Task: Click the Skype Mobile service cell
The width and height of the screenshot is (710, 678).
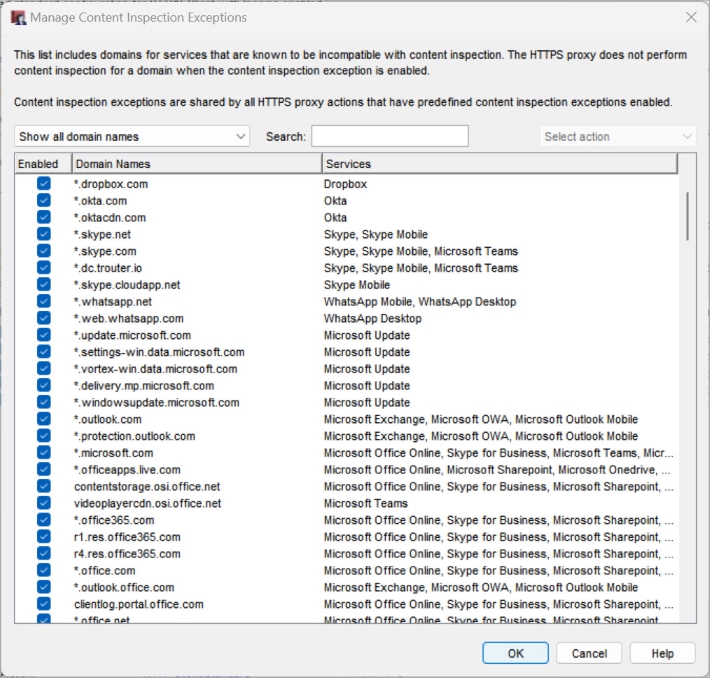Action: [x=357, y=285]
